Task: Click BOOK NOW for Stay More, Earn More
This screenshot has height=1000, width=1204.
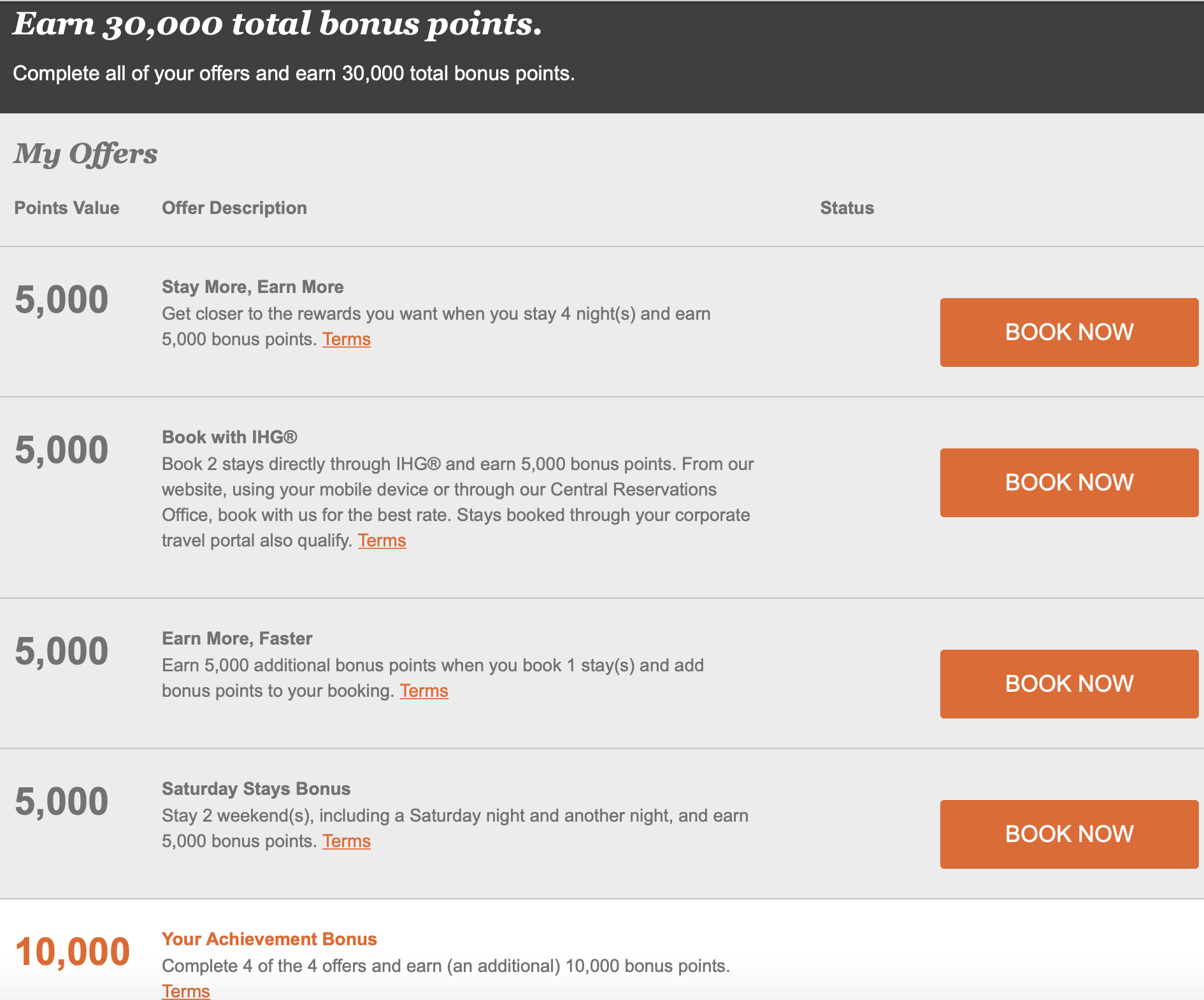Action: tap(1069, 332)
